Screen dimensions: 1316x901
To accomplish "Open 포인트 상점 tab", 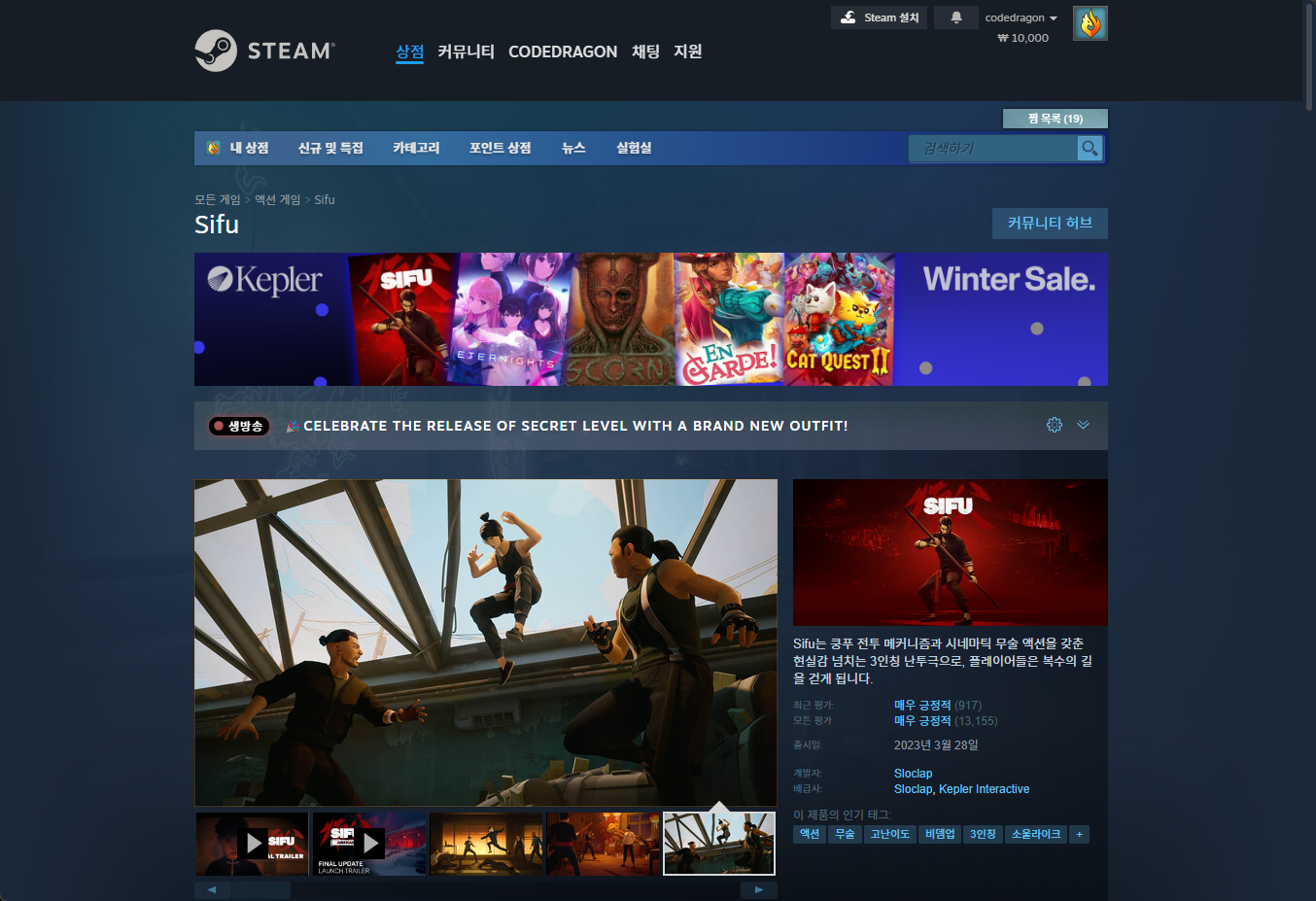I will [501, 148].
